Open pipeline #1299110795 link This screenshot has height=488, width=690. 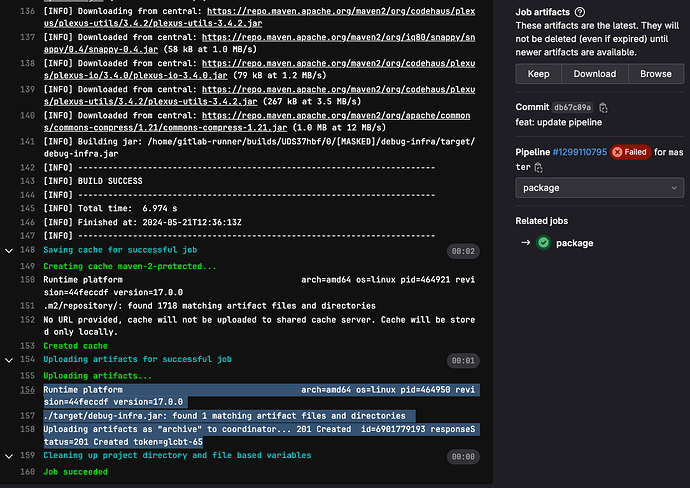point(580,152)
